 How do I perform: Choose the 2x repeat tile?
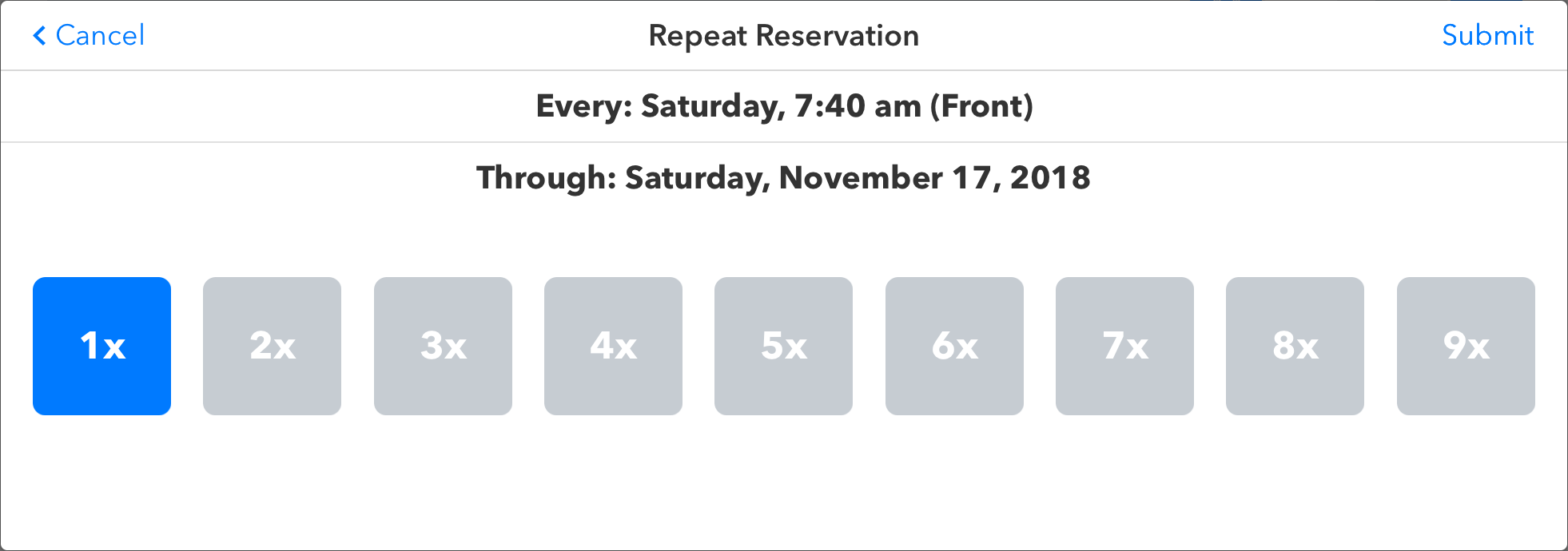tap(272, 346)
